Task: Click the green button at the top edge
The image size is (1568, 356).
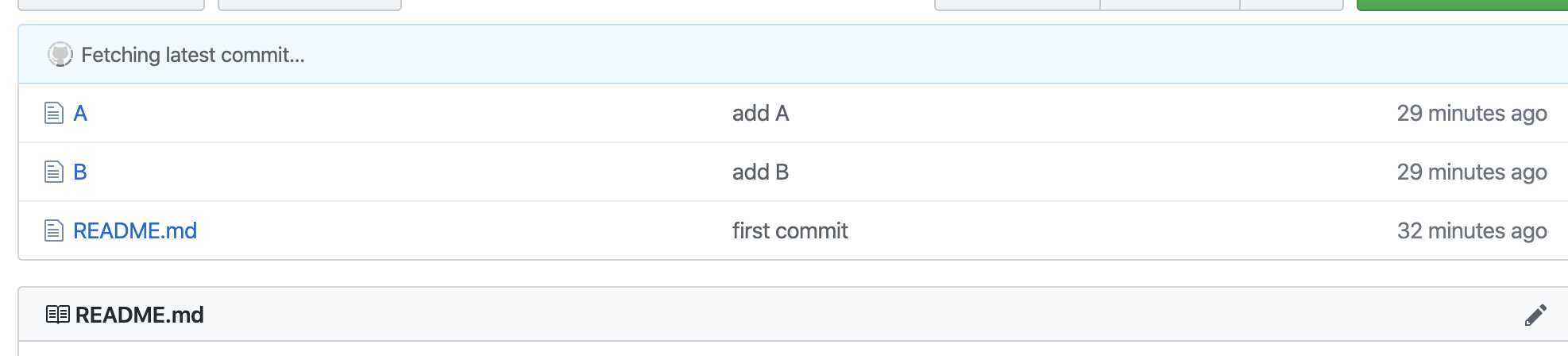Action: (1462, 5)
